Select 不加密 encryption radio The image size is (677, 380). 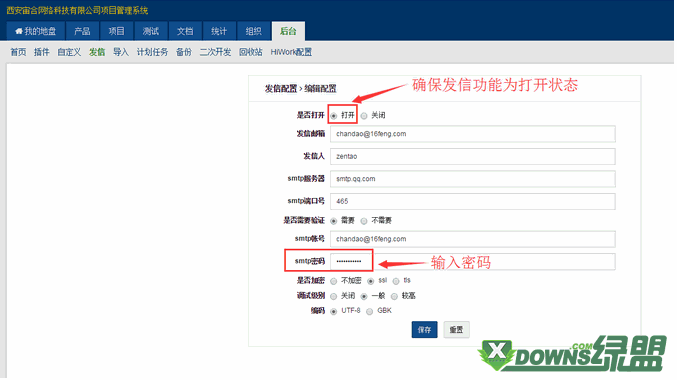[x=334, y=282]
